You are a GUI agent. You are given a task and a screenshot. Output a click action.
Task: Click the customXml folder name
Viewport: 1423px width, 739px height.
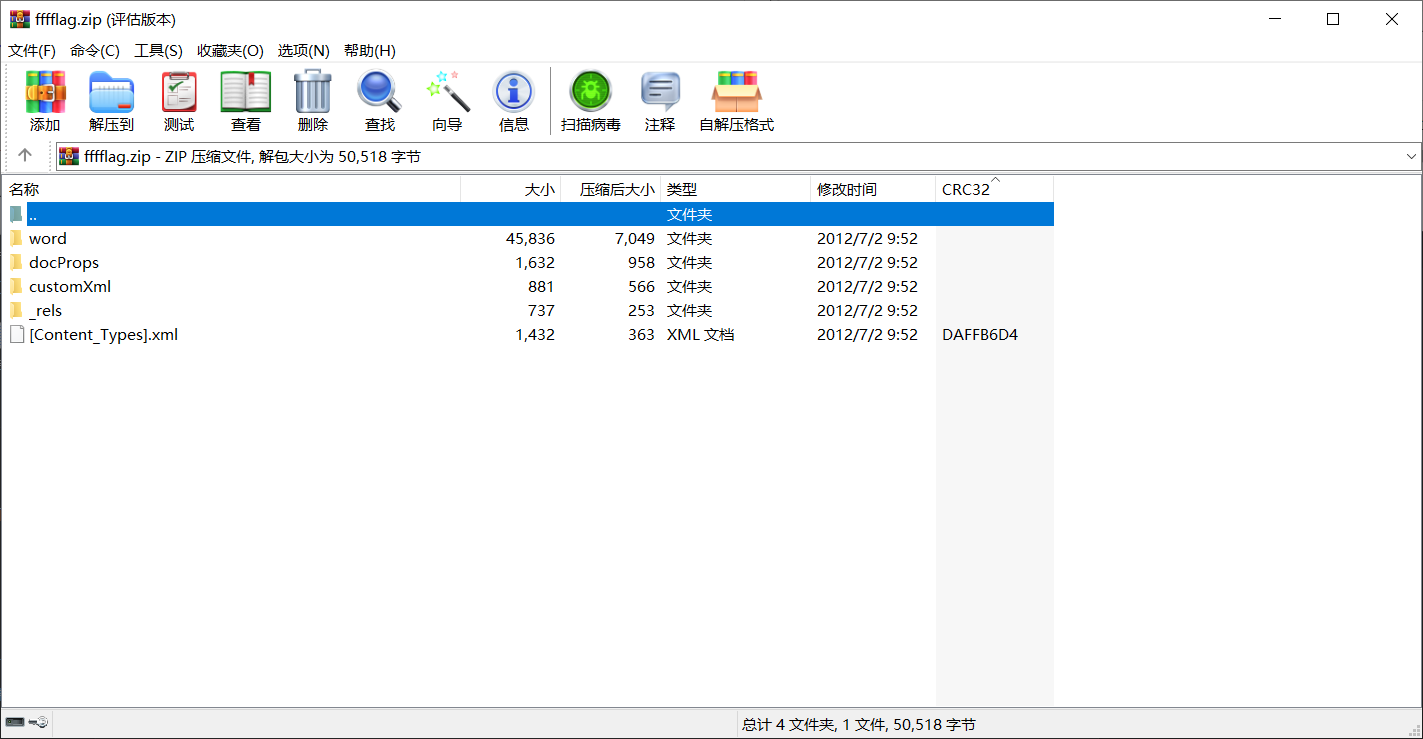(70, 286)
